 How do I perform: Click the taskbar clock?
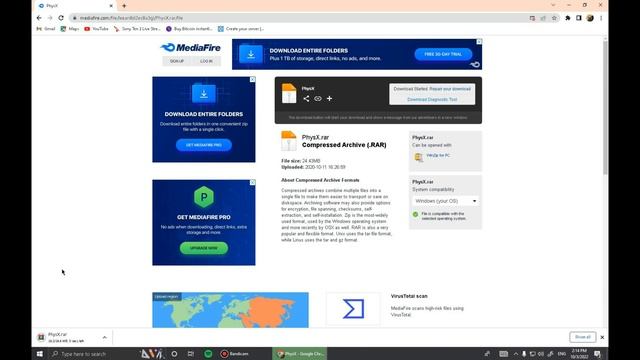(x=580, y=354)
